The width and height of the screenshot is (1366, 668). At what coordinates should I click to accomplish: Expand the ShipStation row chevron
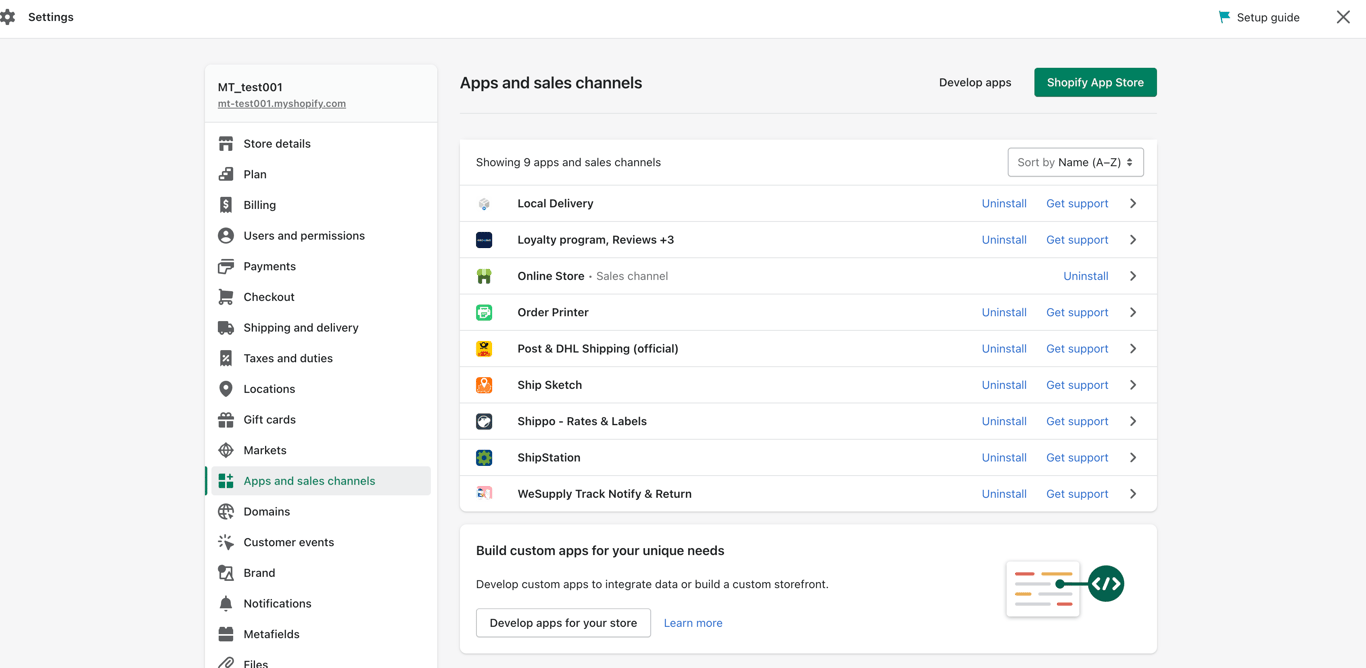1133,458
